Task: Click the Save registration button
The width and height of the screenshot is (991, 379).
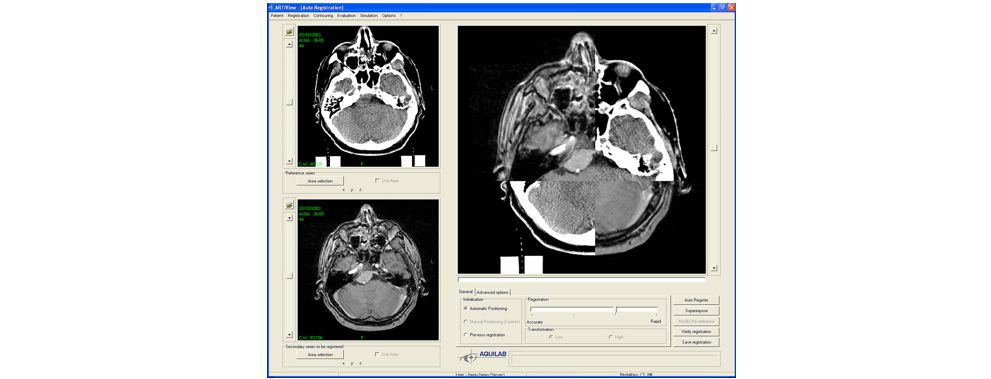Action: click(696, 342)
